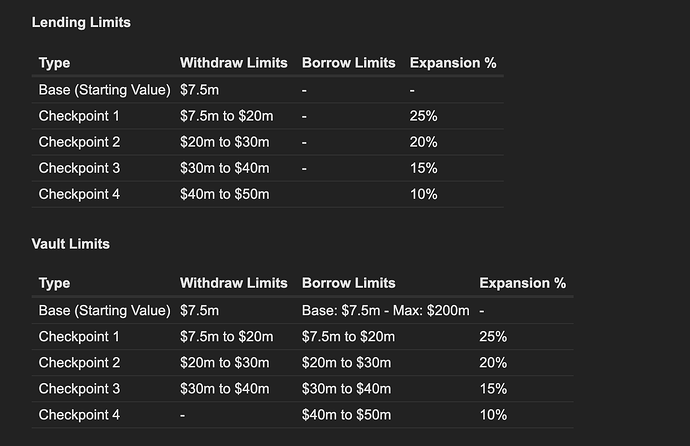Click Lending Checkpoint 3 row label
This screenshot has width=690, height=446.
(79, 168)
